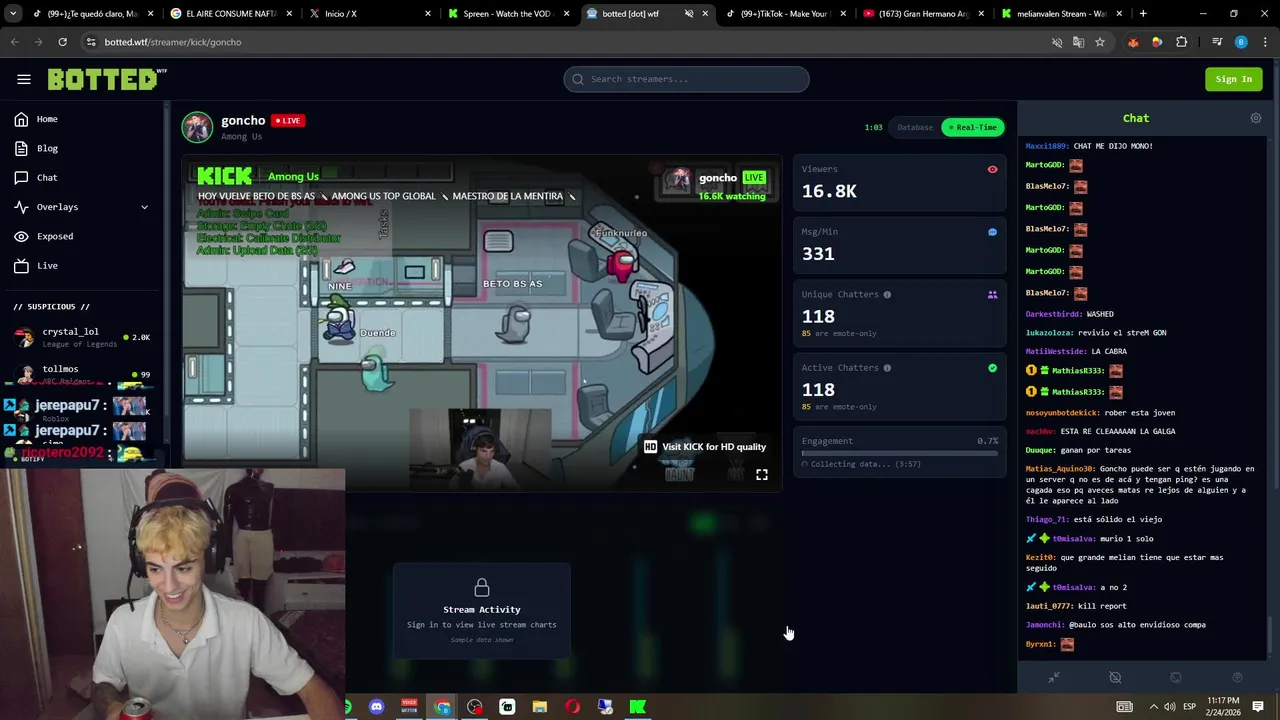Click the 'Among Us' category under goncho

coord(241,137)
